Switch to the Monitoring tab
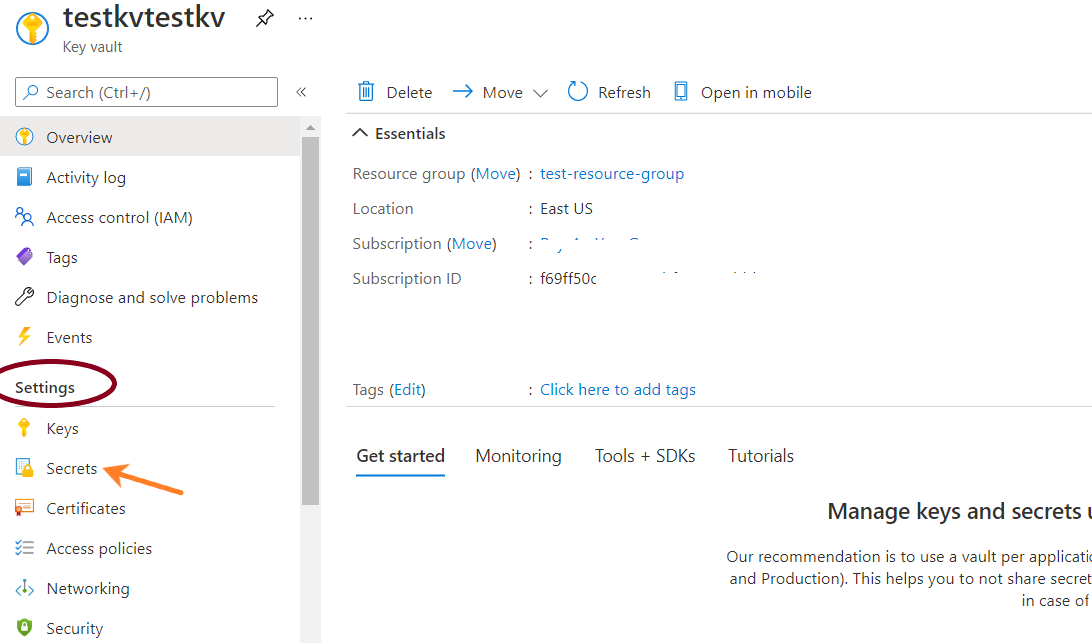Image resolution: width=1092 pixels, height=643 pixels. tap(518, 456)
